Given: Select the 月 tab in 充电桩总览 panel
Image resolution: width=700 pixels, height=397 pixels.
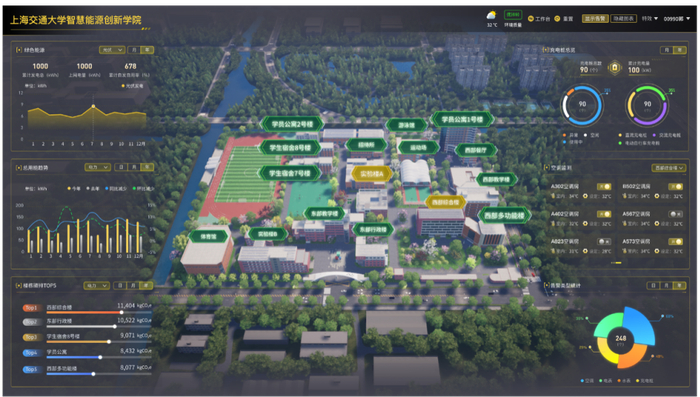Looking at the screenshot, I should (667, 50).
